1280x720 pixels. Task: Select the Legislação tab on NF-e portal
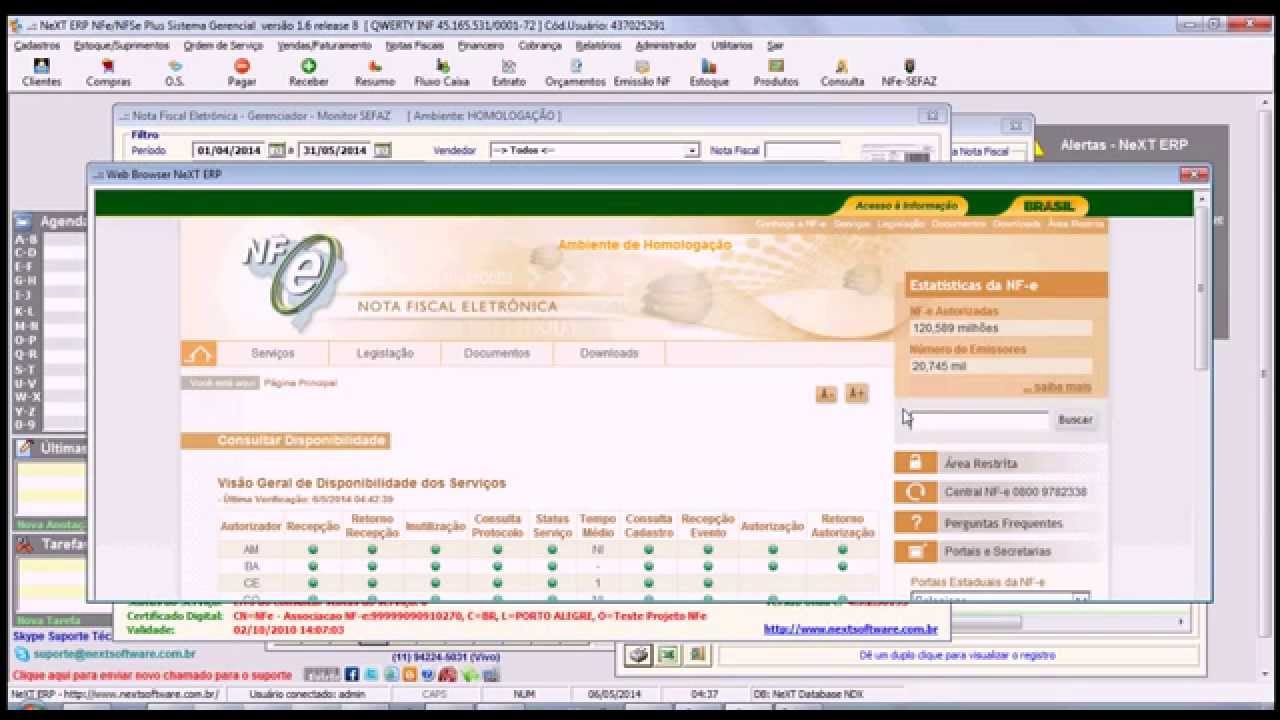385,353
